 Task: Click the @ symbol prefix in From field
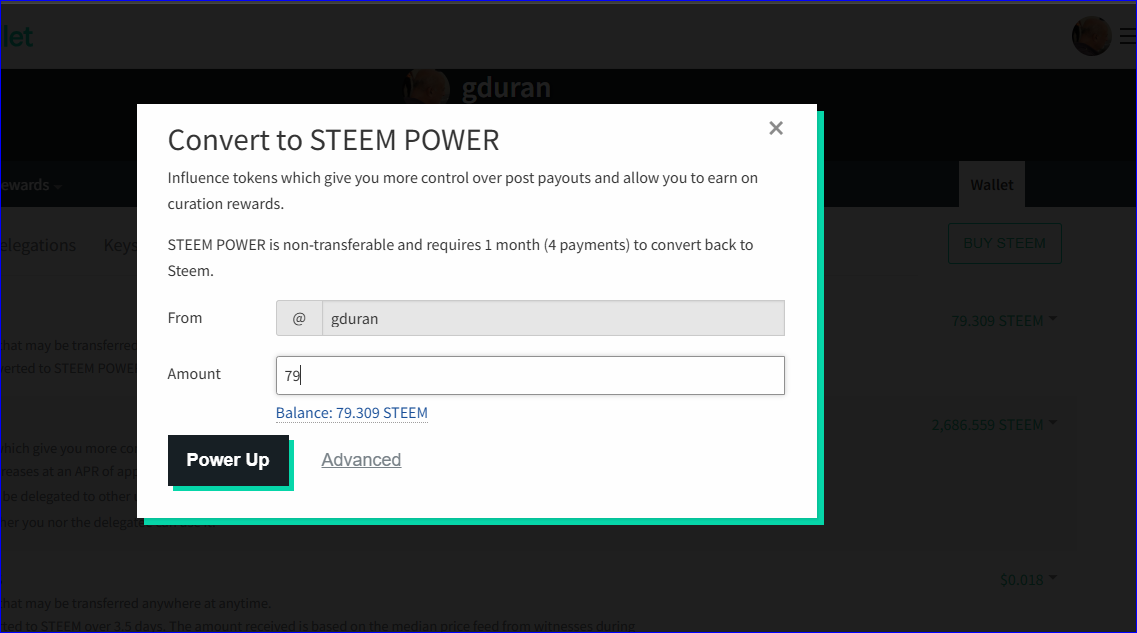click(299, 318)
